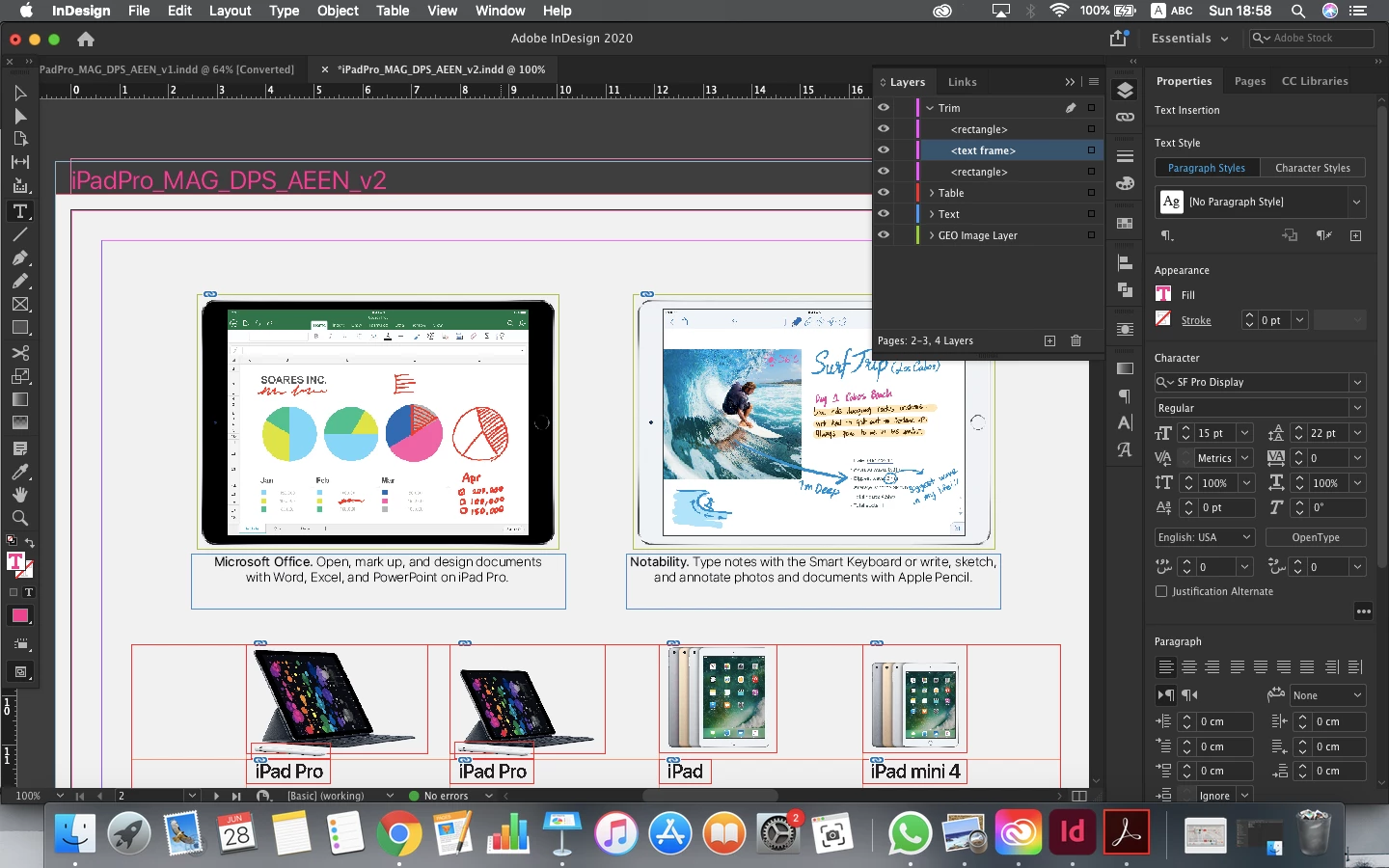
Task: Click the Stroke color swatch
Action: point(1163,319)
